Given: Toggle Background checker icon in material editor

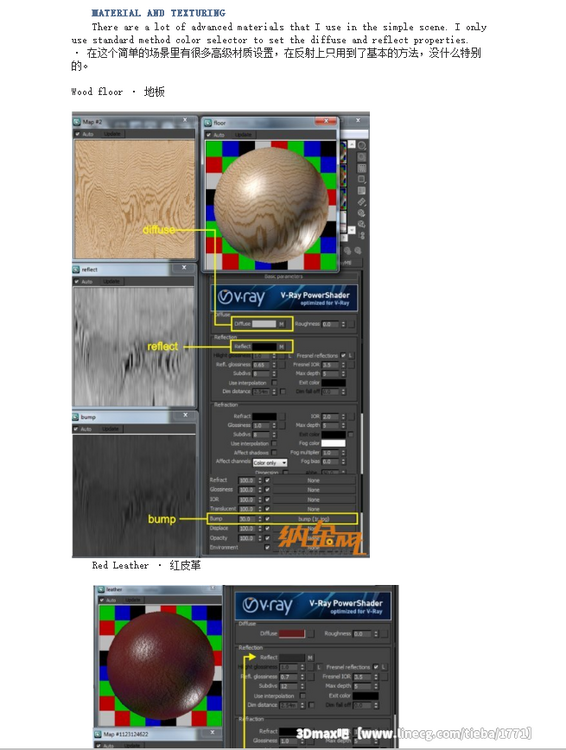Looking at the screenshot, I should [362, 168].
